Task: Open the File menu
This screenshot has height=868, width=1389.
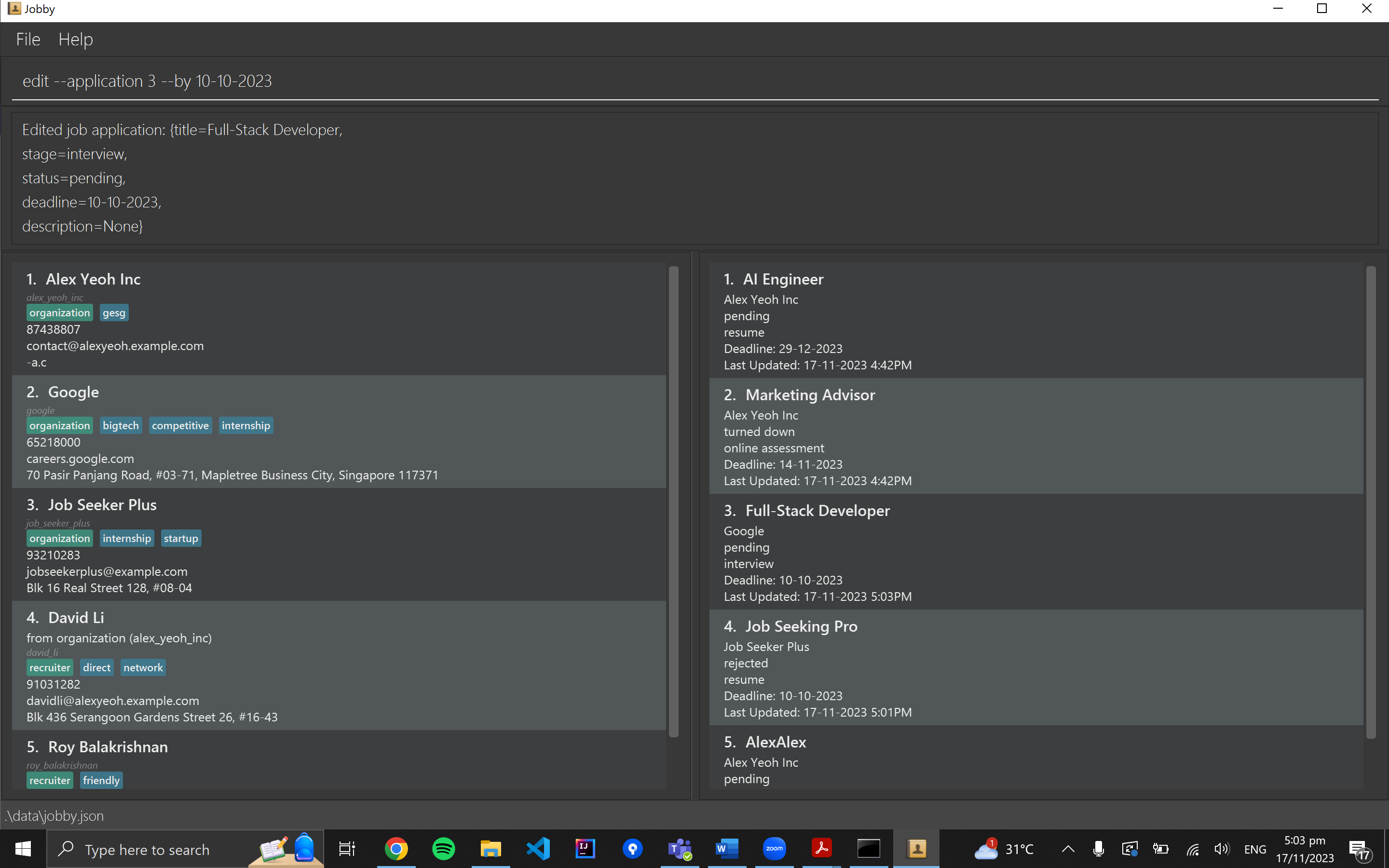Action: click(x=28, y=39)
